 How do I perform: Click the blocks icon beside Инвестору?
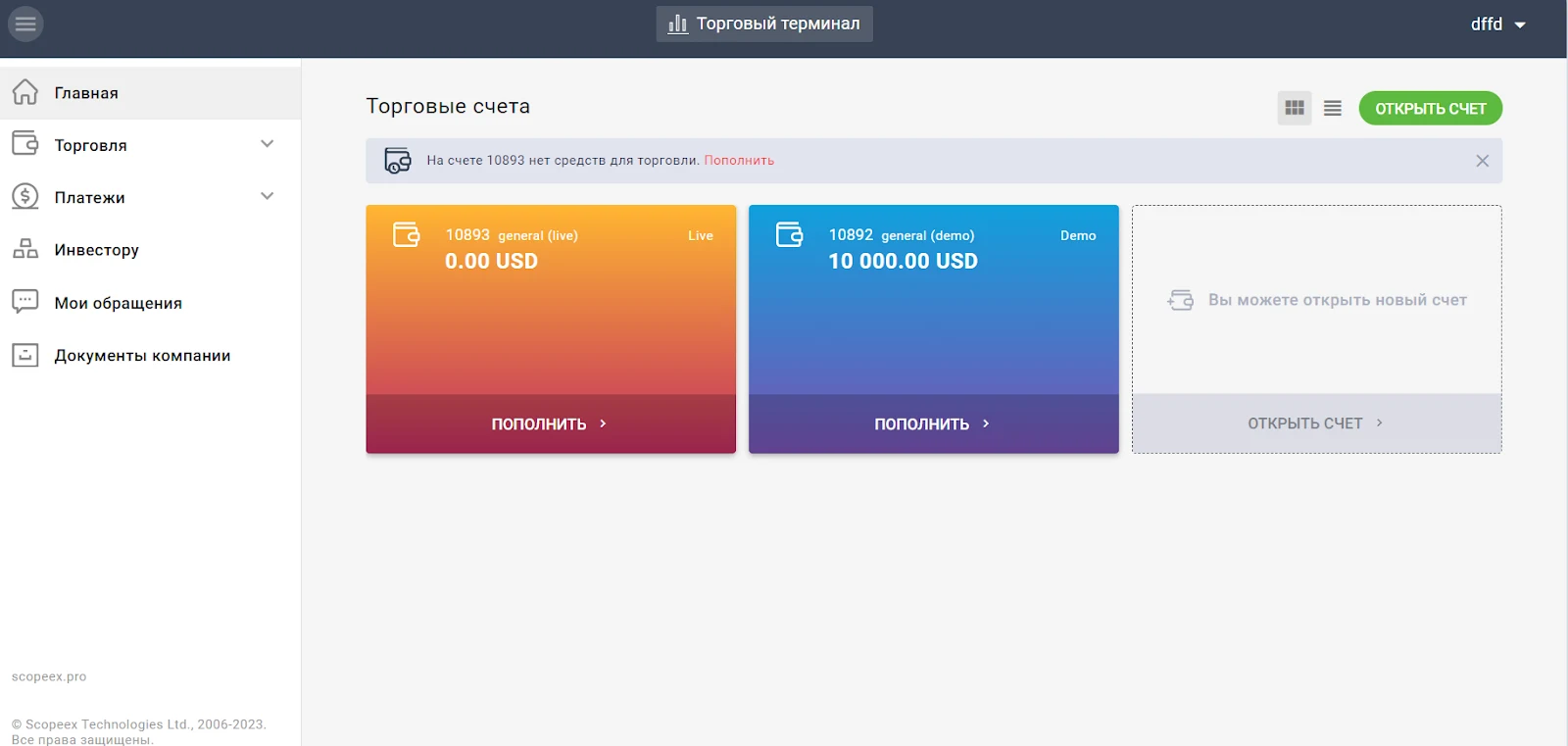pyautogui.click(x=25, y=249)
